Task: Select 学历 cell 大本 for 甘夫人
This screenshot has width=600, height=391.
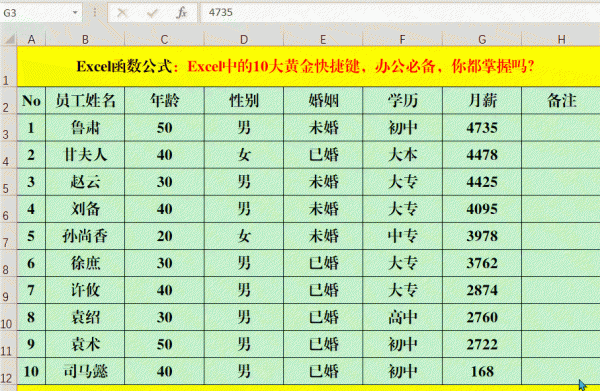Action: coord(402,155)
